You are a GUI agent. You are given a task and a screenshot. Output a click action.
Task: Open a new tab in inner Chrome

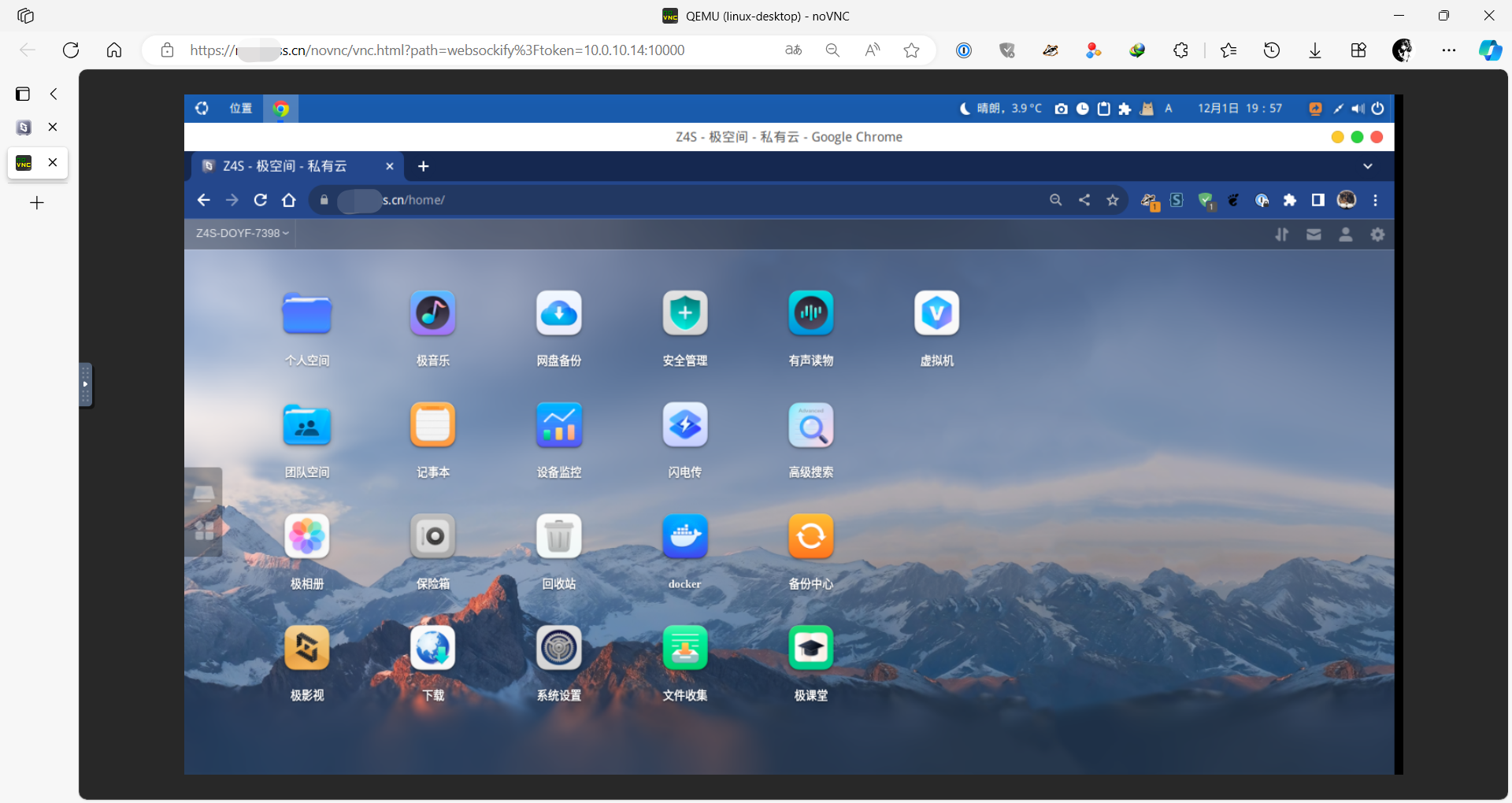tap(424, 166)
